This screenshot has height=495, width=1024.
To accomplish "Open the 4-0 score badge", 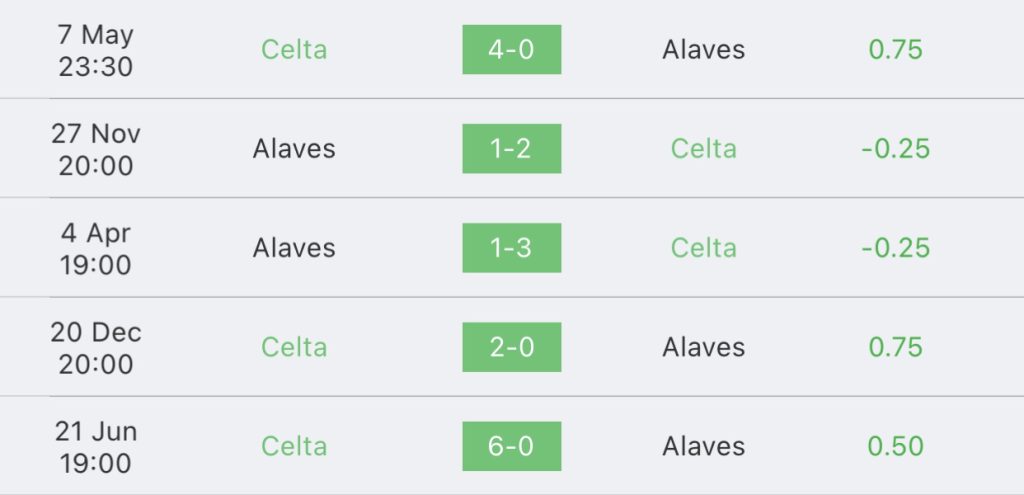I will (511, 50).
